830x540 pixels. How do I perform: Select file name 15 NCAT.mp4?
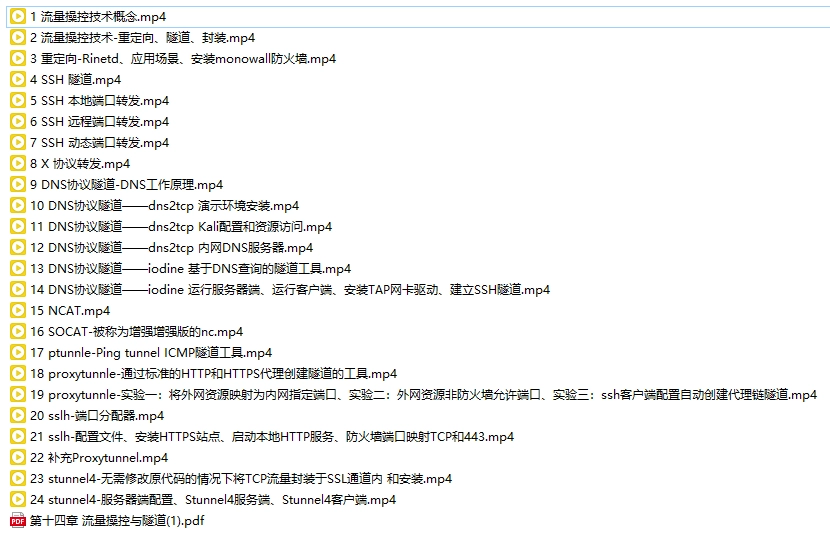point(70,311)
